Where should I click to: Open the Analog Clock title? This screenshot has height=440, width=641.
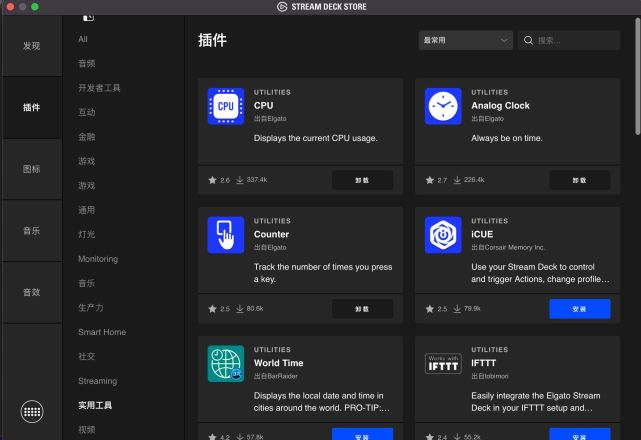500,106
